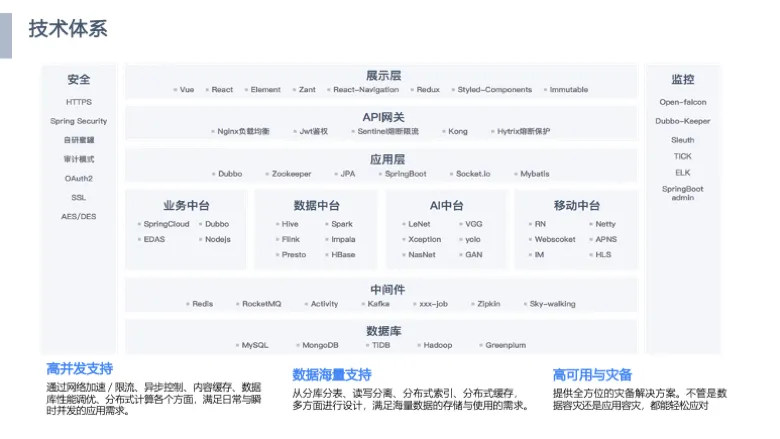Image resolution: width=780 pixels, height=439 pixels.
Task: Click the 'Immutable' item
Action: tap(569, 89)
